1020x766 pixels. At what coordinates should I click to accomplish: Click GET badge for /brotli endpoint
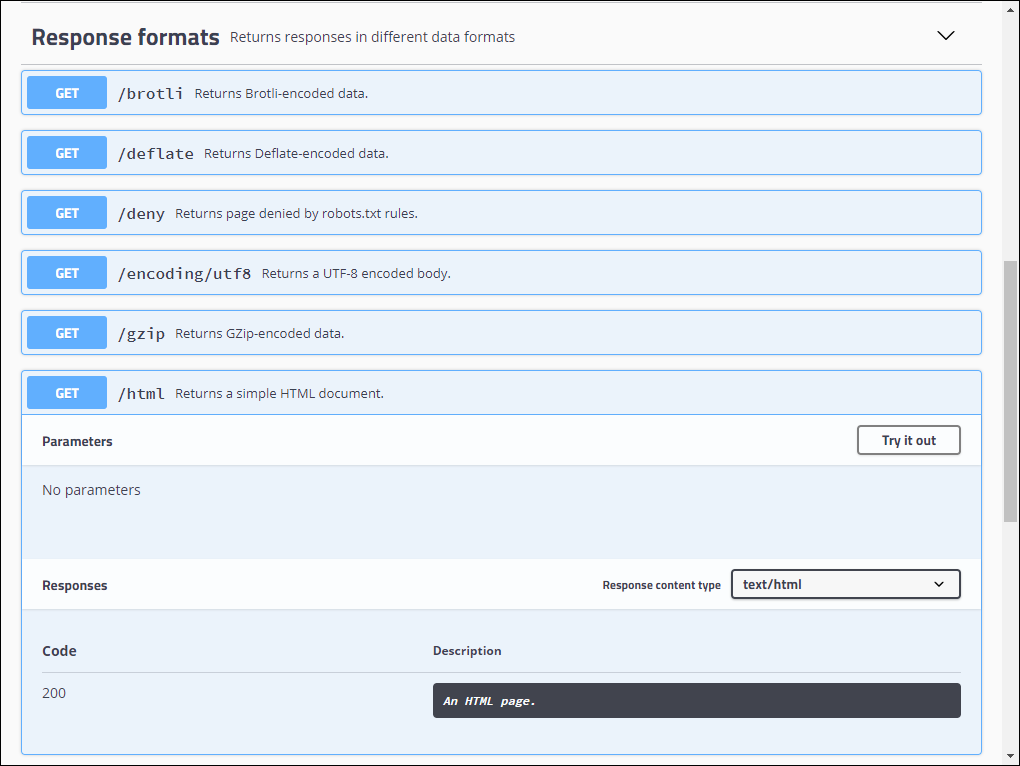point(67,93)
